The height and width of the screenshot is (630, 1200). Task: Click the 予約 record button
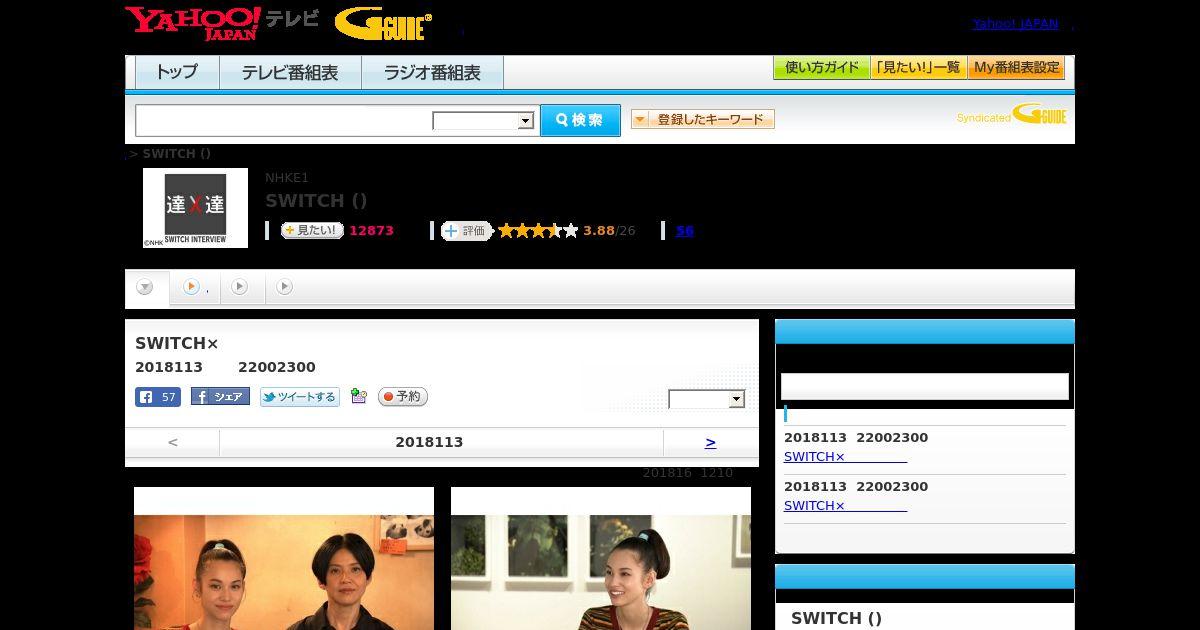(x=403, y=397)
